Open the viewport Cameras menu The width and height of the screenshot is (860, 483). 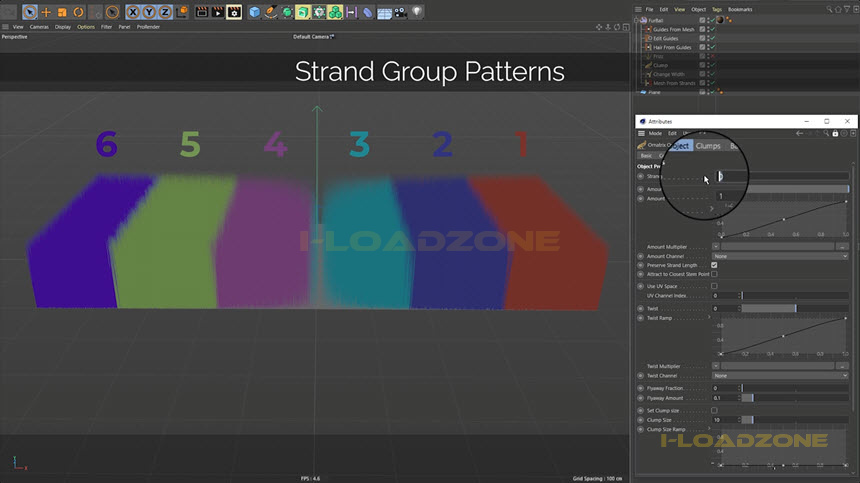(x=39, y=27)
